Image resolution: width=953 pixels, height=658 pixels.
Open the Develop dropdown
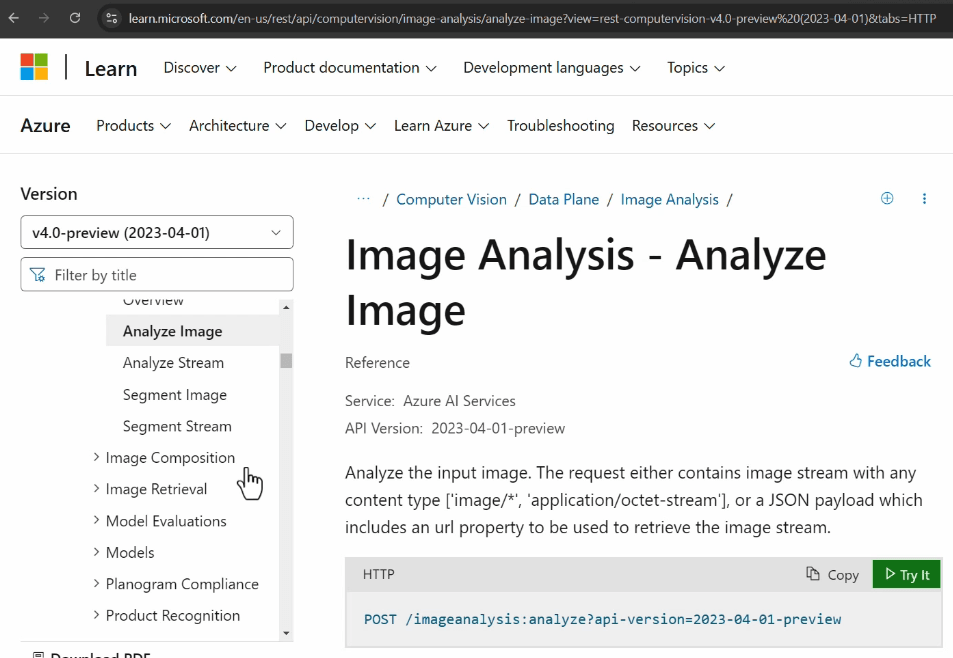[340, 126]
